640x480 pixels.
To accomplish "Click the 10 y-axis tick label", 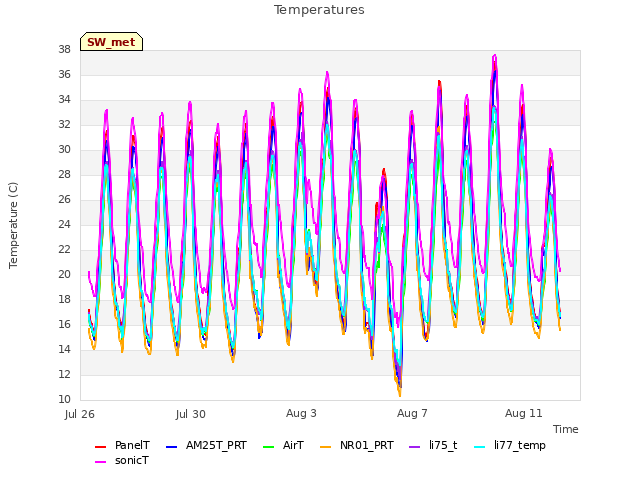I will point(64,400).
